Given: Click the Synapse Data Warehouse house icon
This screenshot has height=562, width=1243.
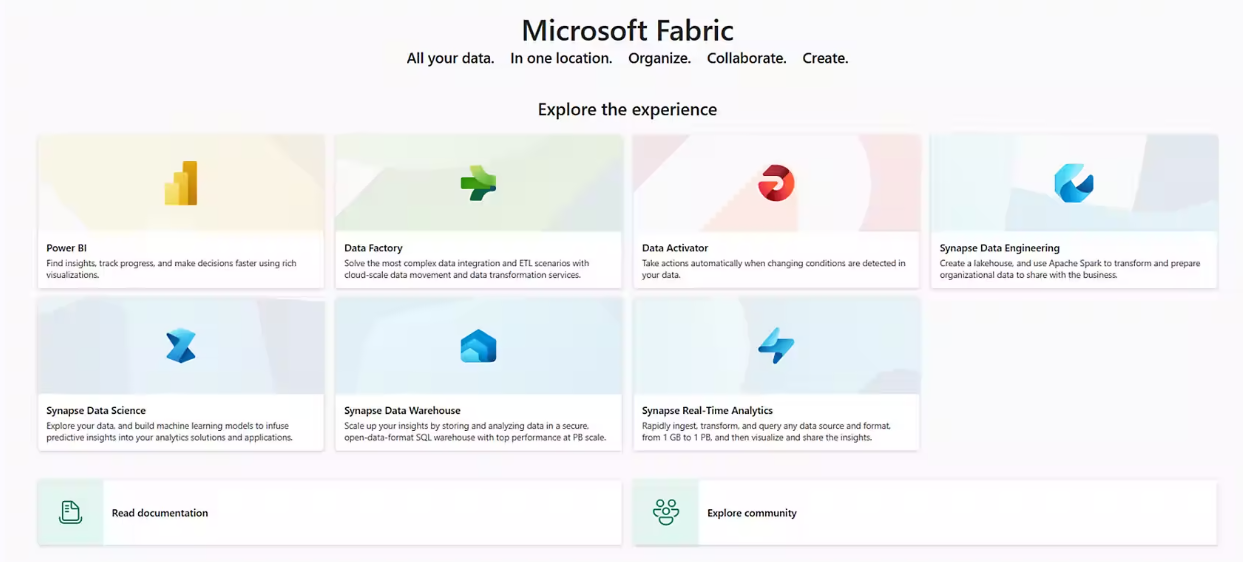Looking at the screenshot, I should (x=478, y=346).
